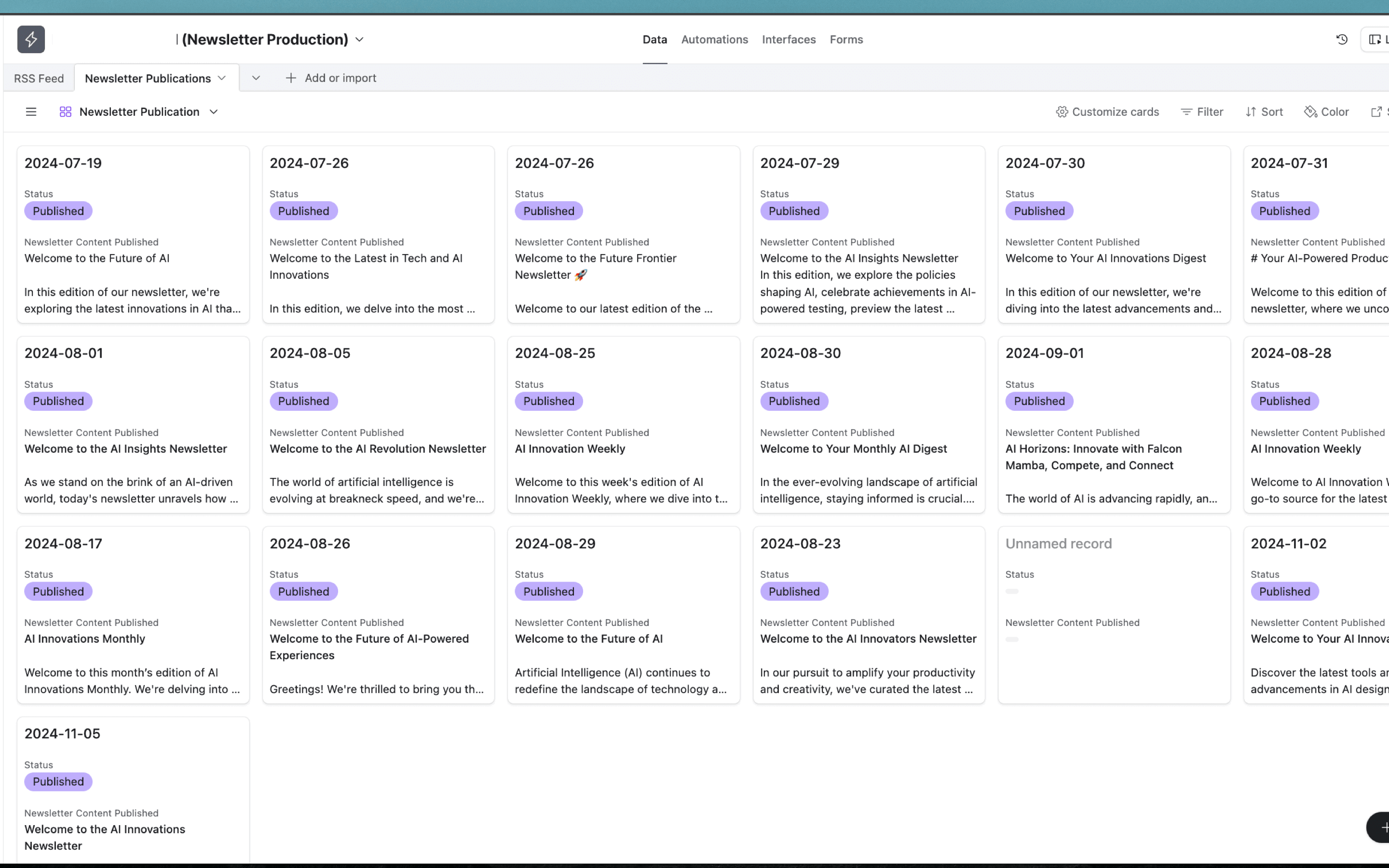This screenshot has height=868, width=1389.
Task: Click the Customize cards label
Action: point(1115,112)
